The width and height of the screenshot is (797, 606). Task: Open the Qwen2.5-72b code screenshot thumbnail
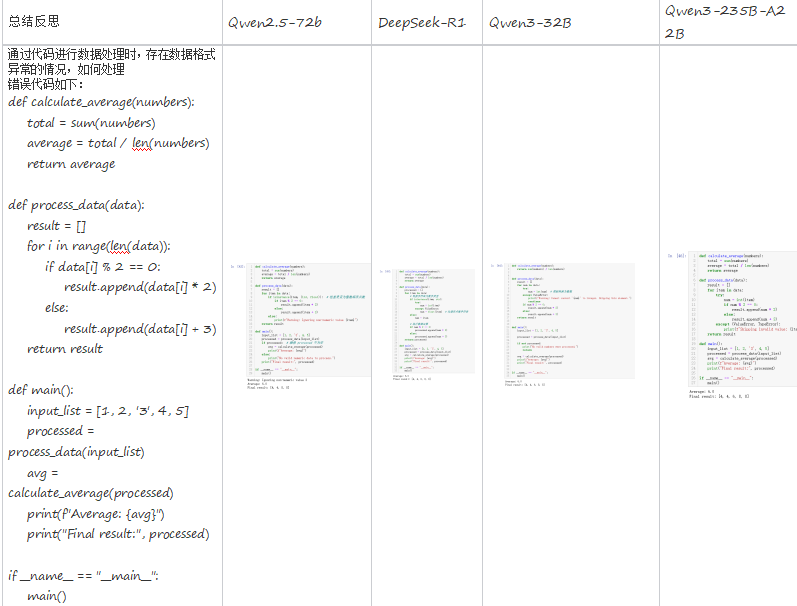pyautogui.click(x=300, y=326)
